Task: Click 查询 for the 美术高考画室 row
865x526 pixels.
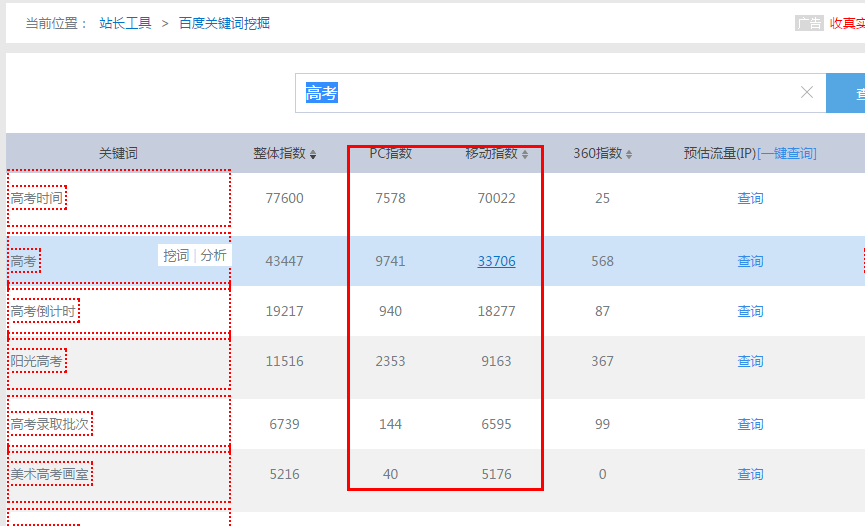Action: 750,475
